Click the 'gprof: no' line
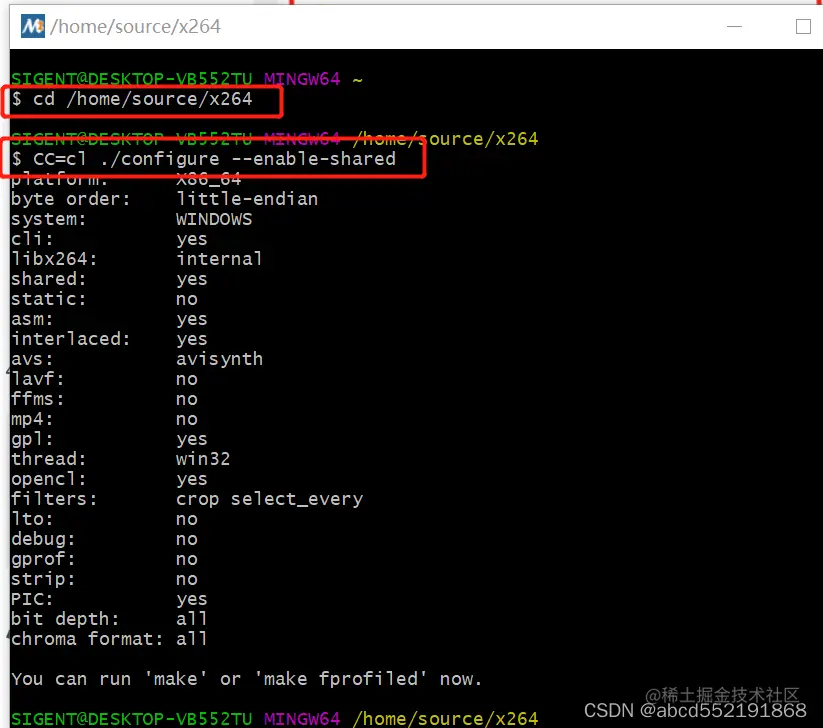 pyautogui.click(x=104, y=559)
